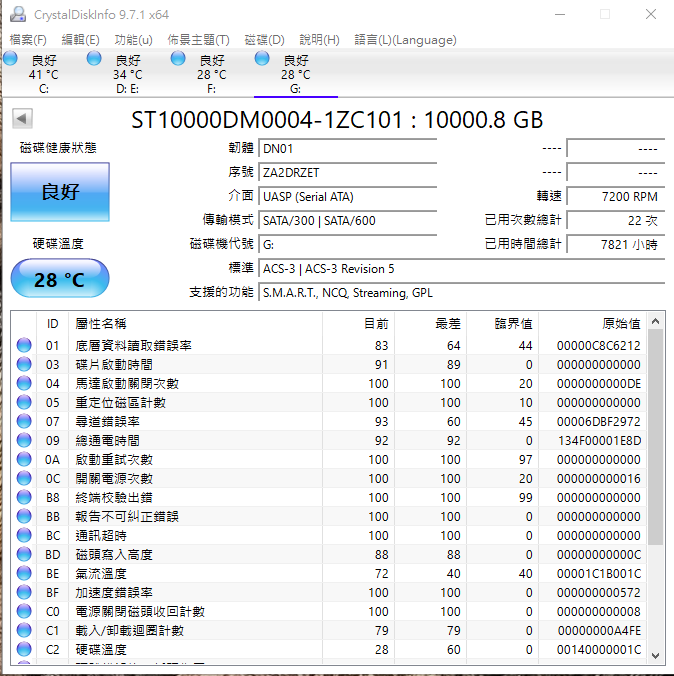The height and width of the screenshot is (676, 674).
Task: Click the status orb of attribute B8
Action: [24, 497]
